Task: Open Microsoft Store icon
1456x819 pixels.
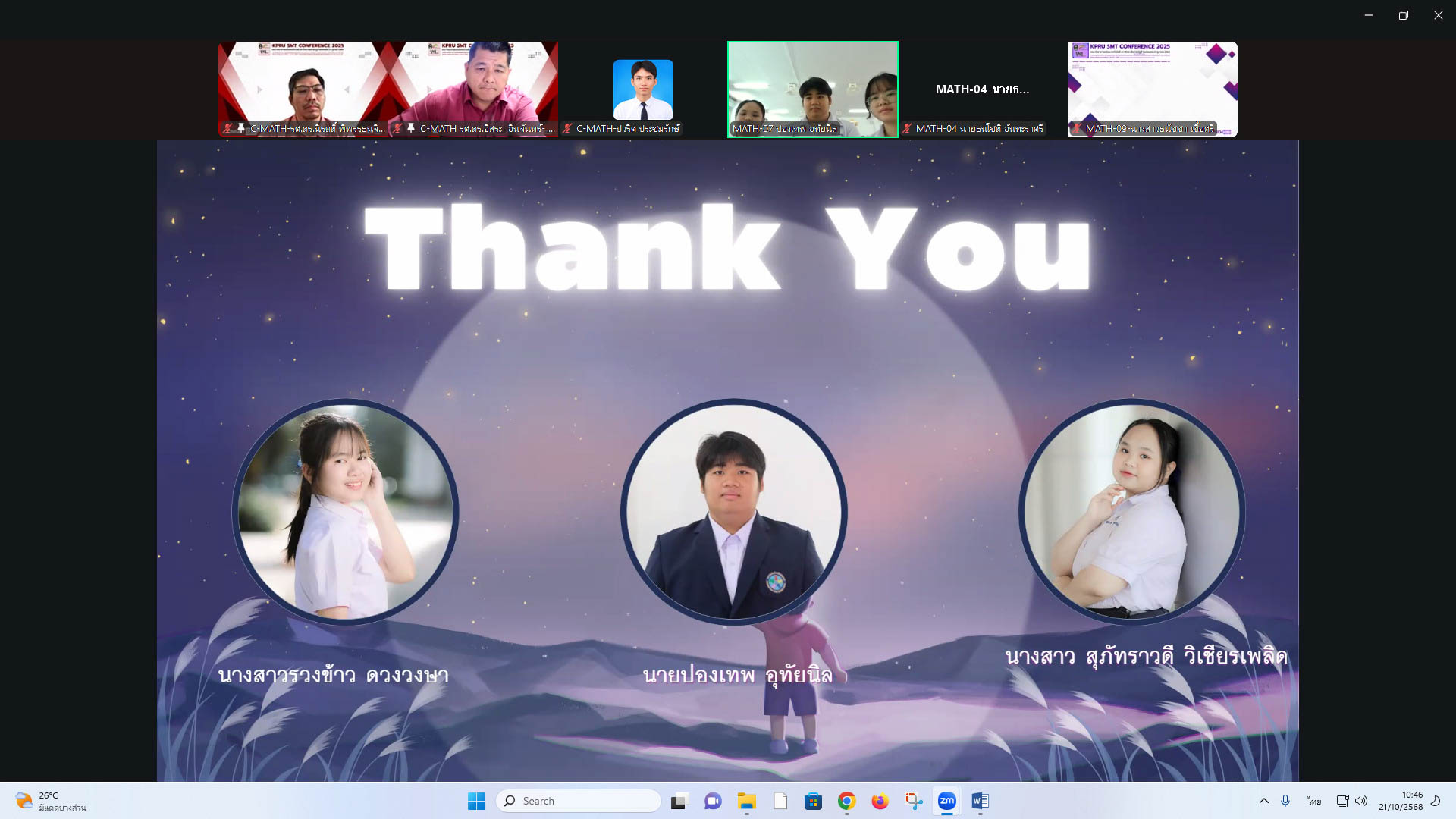Action: click(813, 801)
